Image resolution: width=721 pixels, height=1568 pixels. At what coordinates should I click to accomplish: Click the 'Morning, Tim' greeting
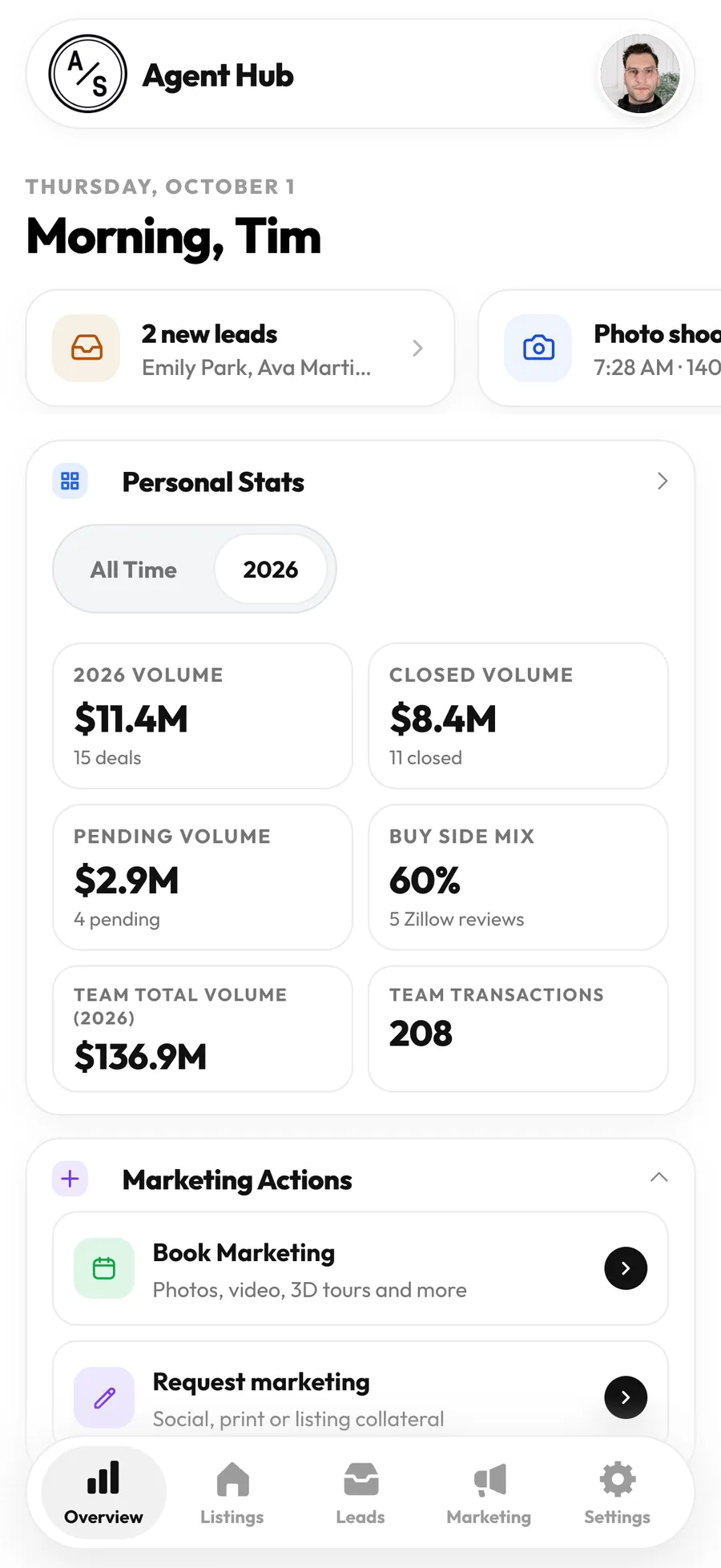[x=174, y=237]
